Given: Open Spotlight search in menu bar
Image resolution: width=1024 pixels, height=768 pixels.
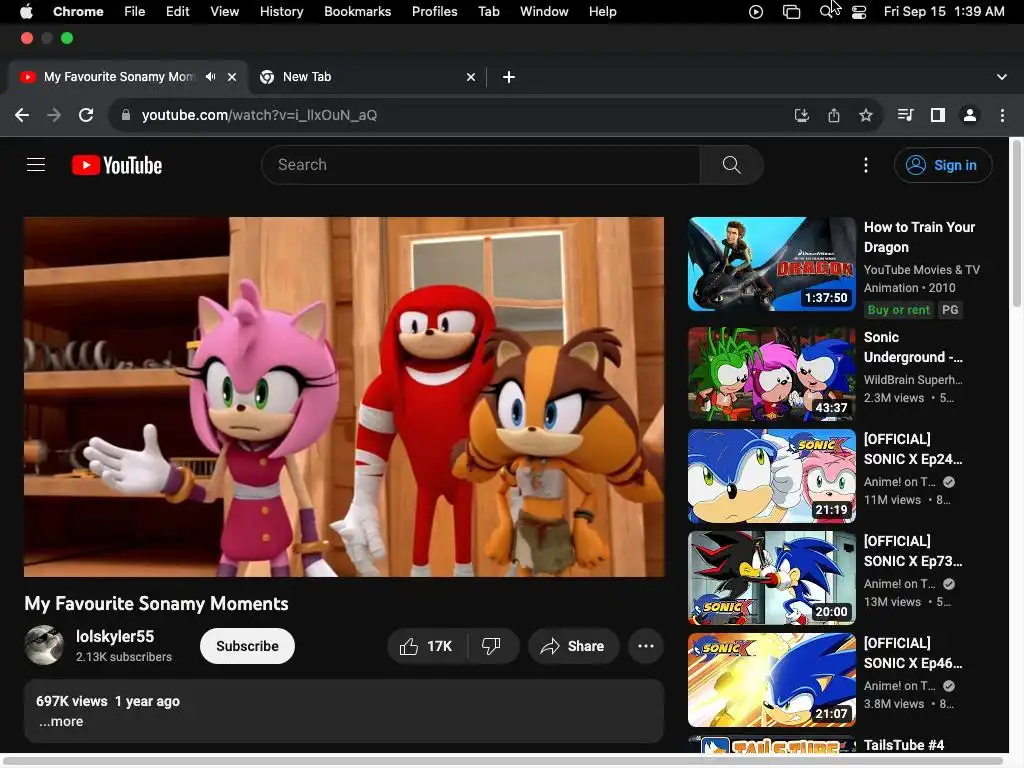Looking at the screenshot, I should tap(827, 12).
